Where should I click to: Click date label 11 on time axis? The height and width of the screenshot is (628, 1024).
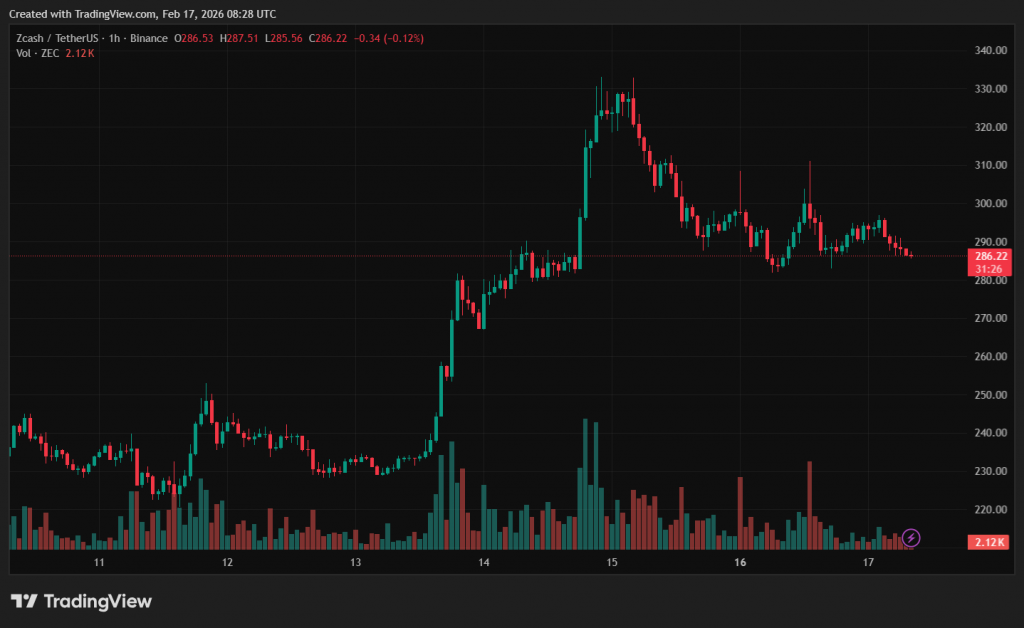pos(99,563)
